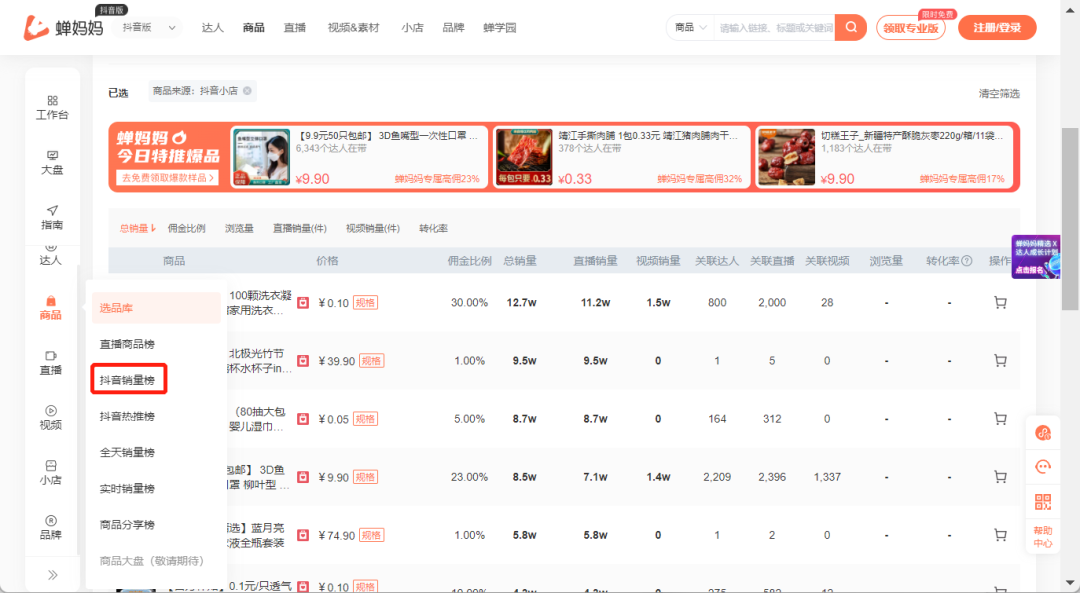
Task: Switch sorting to the 视频销量(件) tab
Action: pyautogui.click(x=373, y=229)
